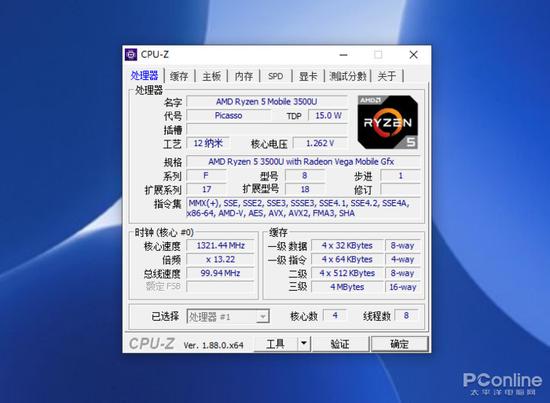Screen dimensions: 550x403
Task: Click the process value 12 纳米
Action: pyautogui.click(x=208, y=143)
